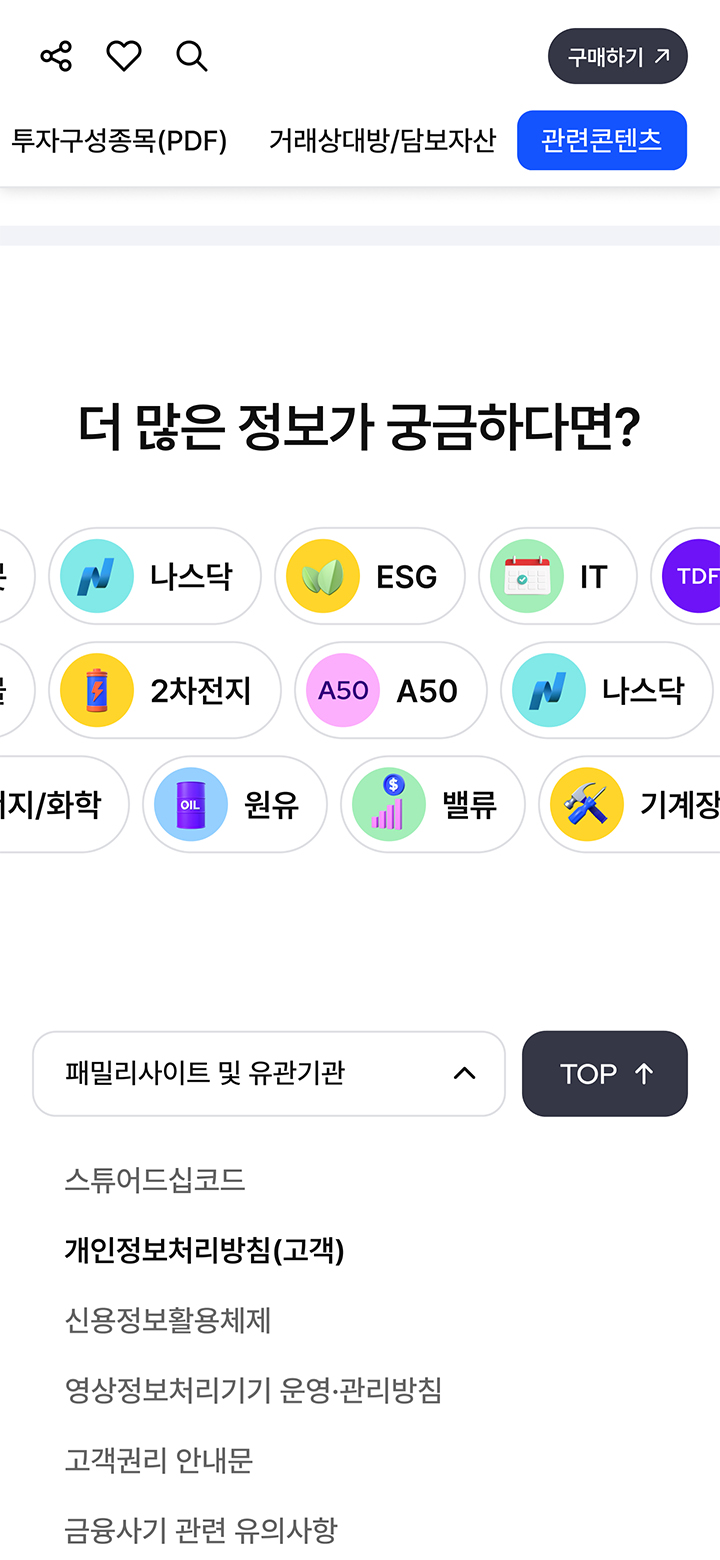This screenshot has height=1560, width=720.
Task: Choose the 원유 oil barrel chip
Action: [235, 804]
